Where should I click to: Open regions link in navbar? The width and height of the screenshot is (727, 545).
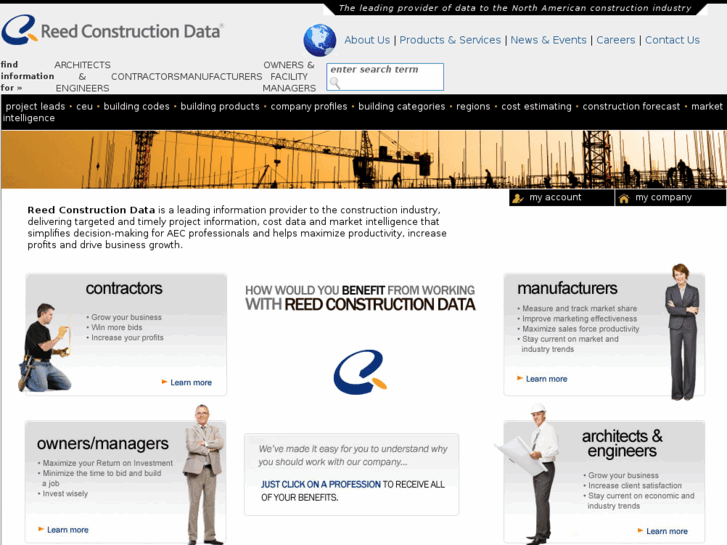(x=473, y=106)
